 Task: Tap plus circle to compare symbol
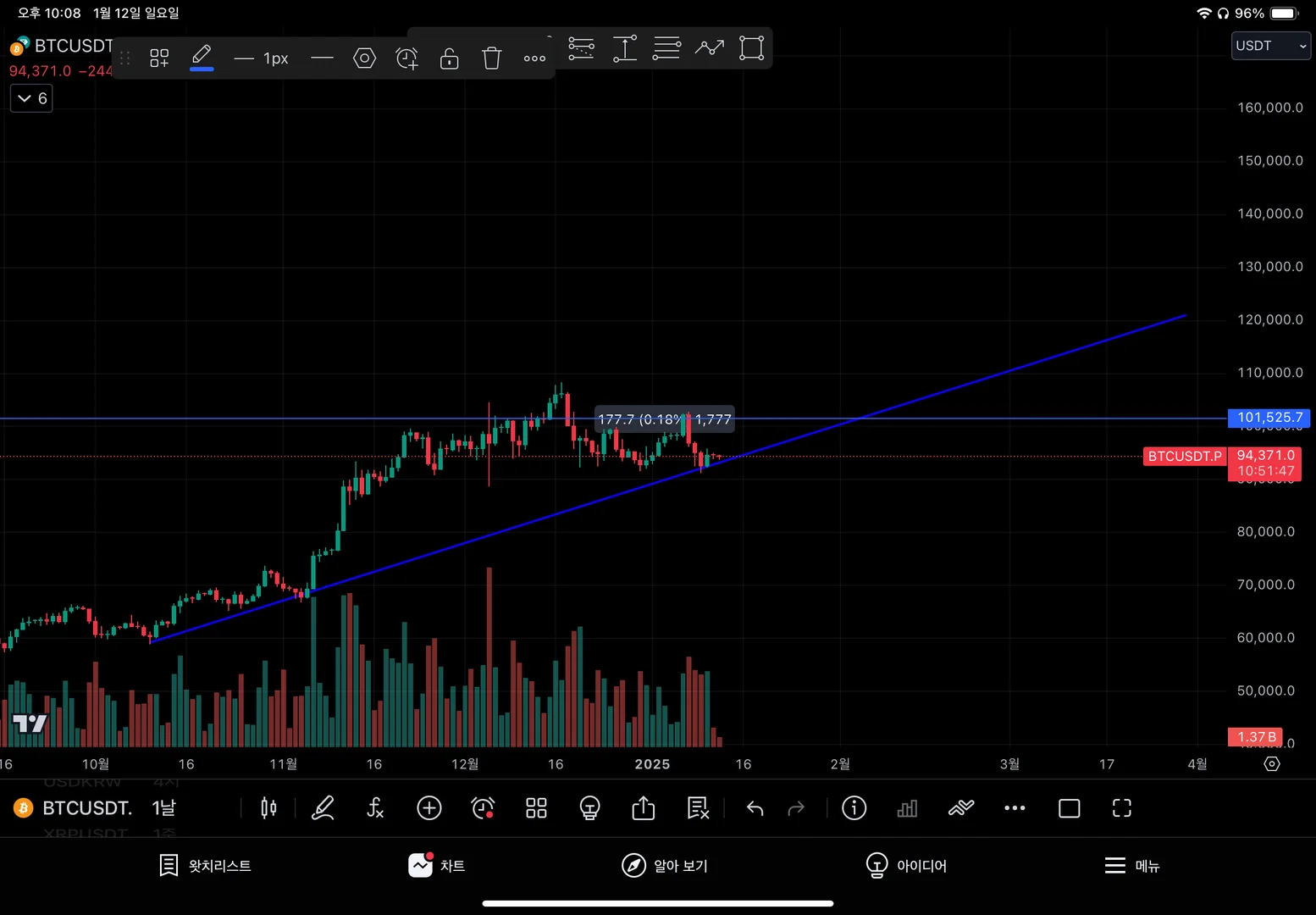coord(429,808)
